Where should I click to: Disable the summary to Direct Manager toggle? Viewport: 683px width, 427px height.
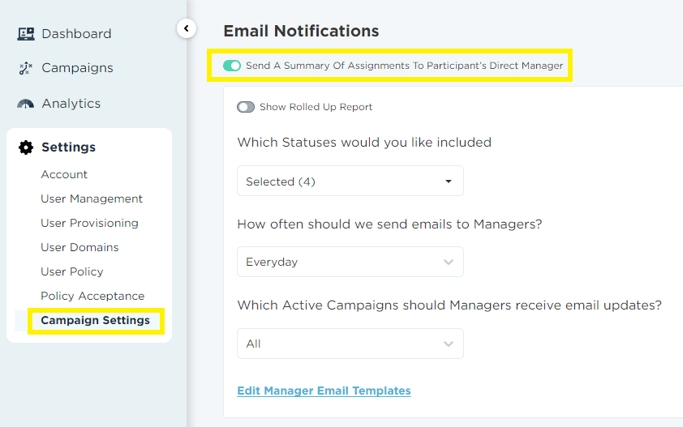pyautogui.click(x=232, y=65)
